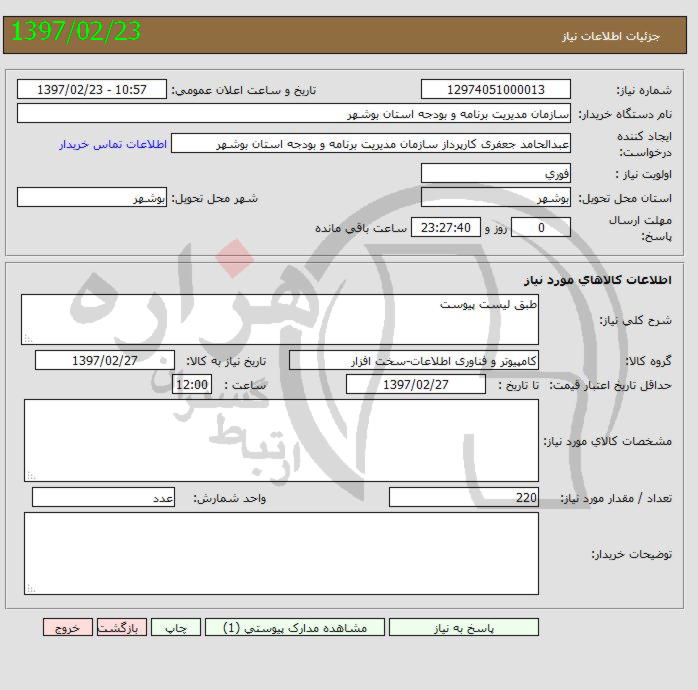Click the پاسخ به نیاز button

point(463,627)
